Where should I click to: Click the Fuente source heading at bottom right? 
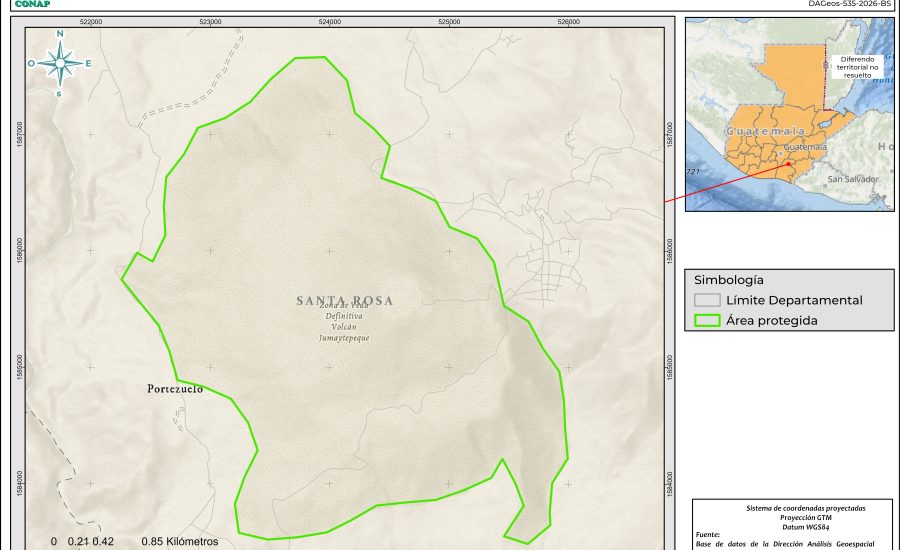pyautogui.click(x=709, y=535)
